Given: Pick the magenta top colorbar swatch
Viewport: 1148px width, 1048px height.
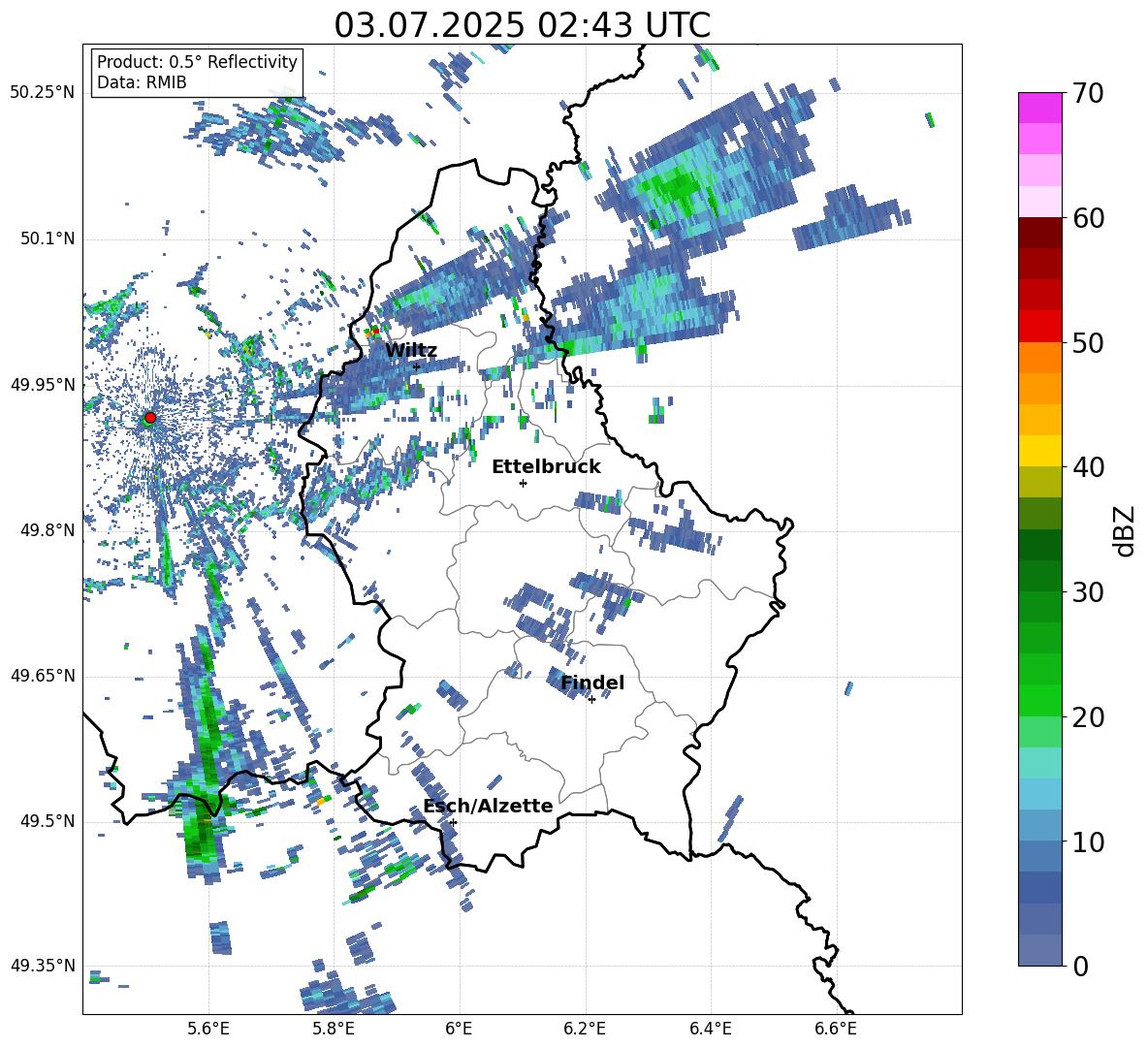Looking at the screenshot, I should (x=1039, y=108).
